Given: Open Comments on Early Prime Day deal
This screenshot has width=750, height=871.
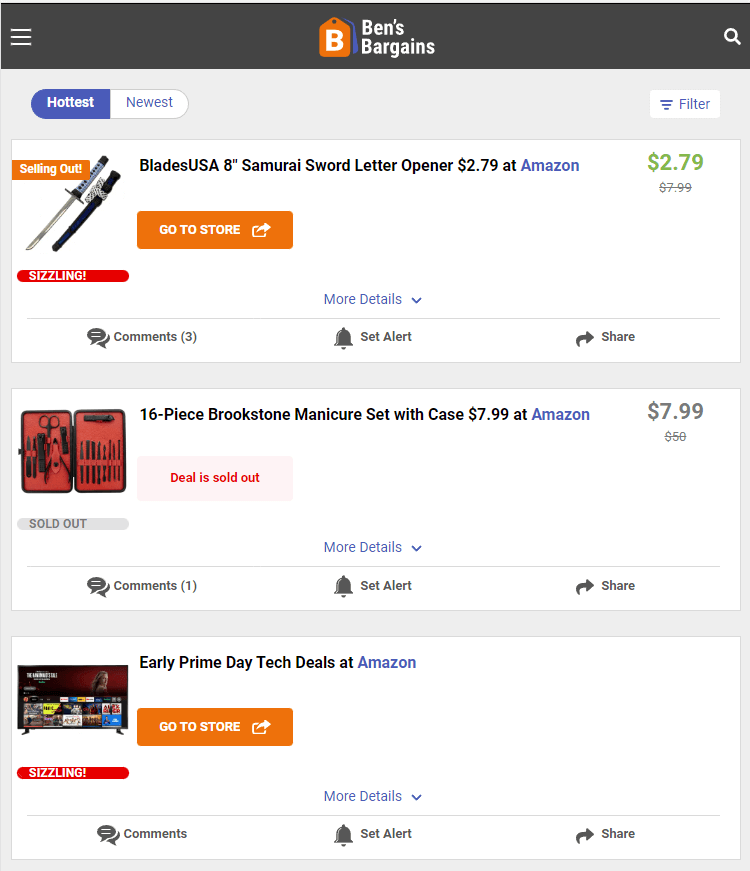Looking at the screenshot, I should 142,834.
